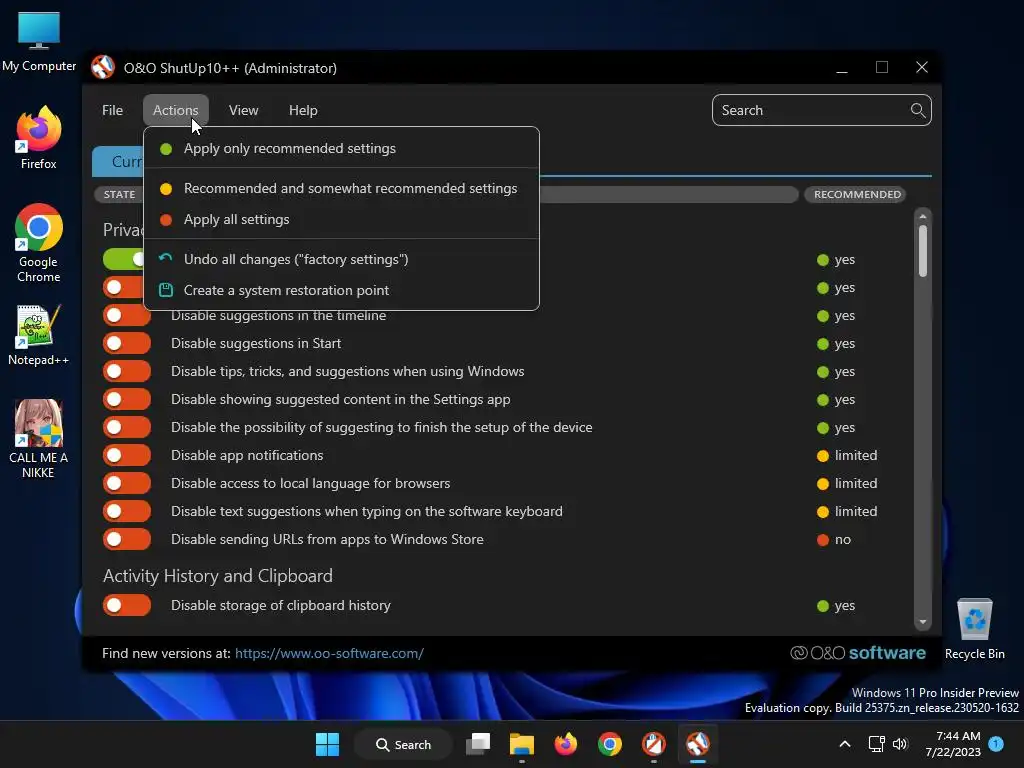The height and width of the screenshot is (768, 1024).
Task: Open the Help menu
Action: click(303, 110)
